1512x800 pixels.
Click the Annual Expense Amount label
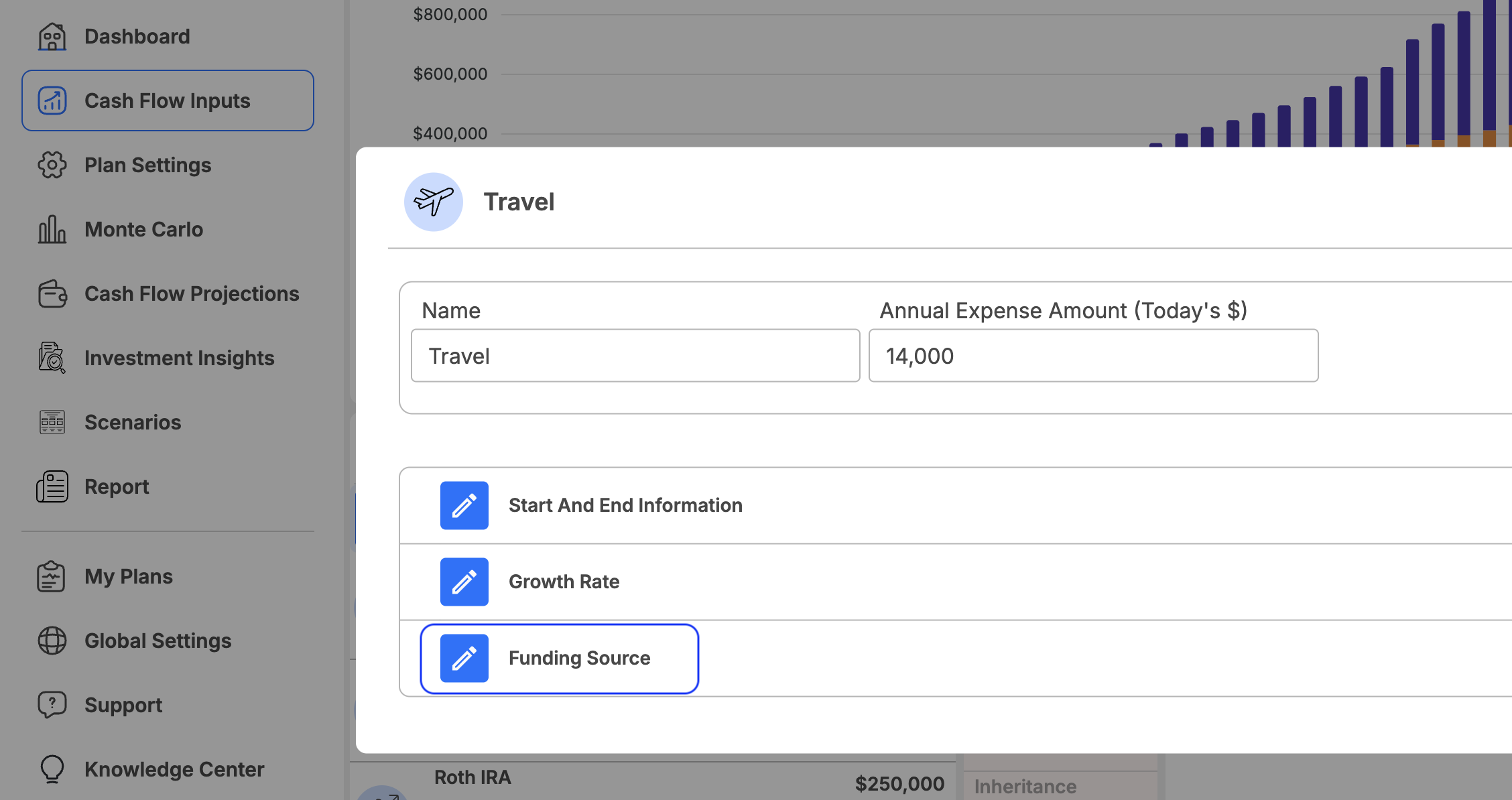point(1063,310)
